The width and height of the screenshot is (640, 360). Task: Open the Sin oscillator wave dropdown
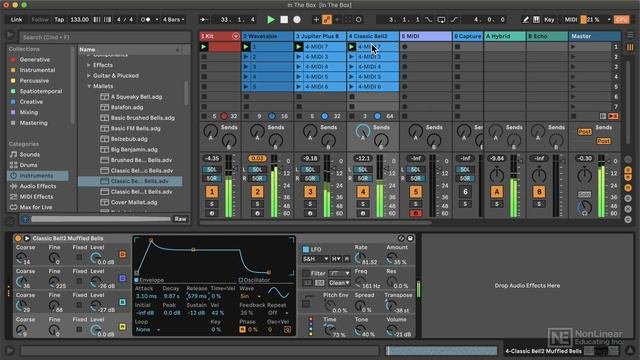(x=250, y=297)
